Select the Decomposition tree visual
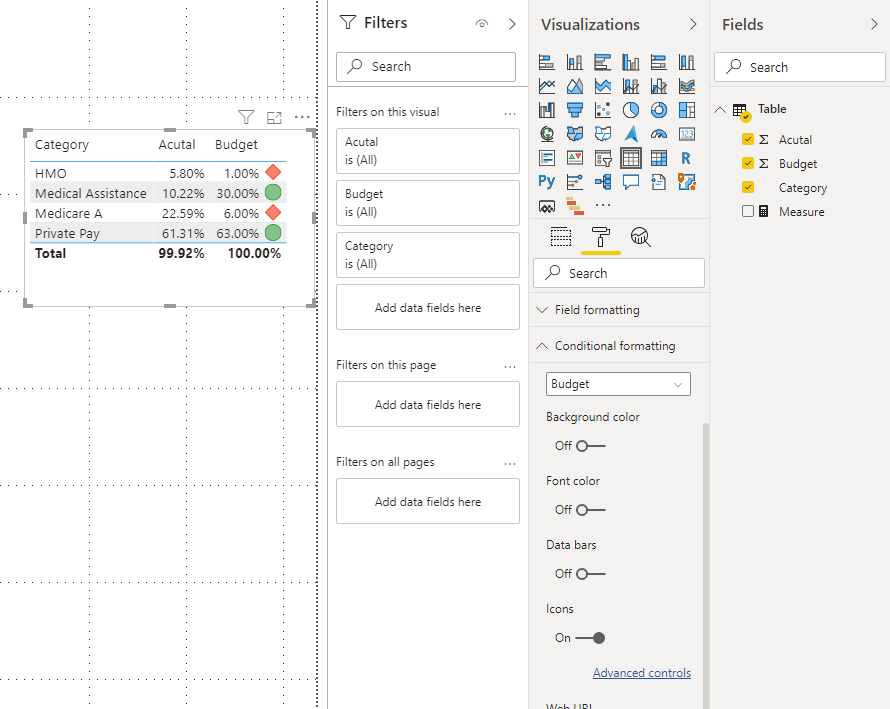Image resolution: width=890 pixels, height=709 pixels. [603, 182]
